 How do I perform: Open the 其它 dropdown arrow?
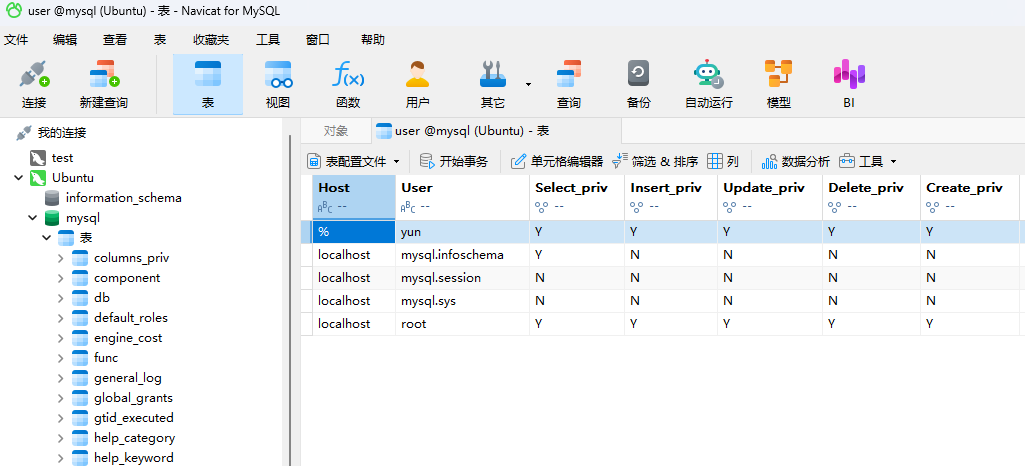pos(528,84)
